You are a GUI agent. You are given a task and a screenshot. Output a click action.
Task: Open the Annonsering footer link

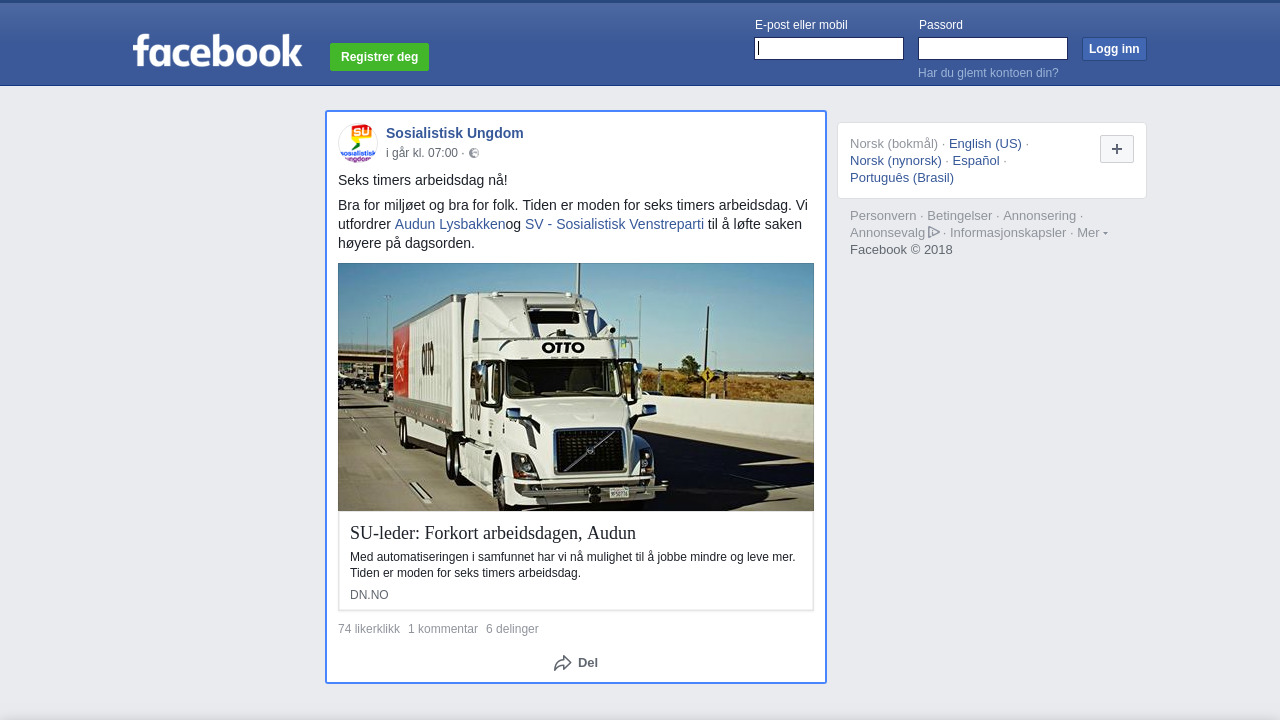coord(1040,215)
